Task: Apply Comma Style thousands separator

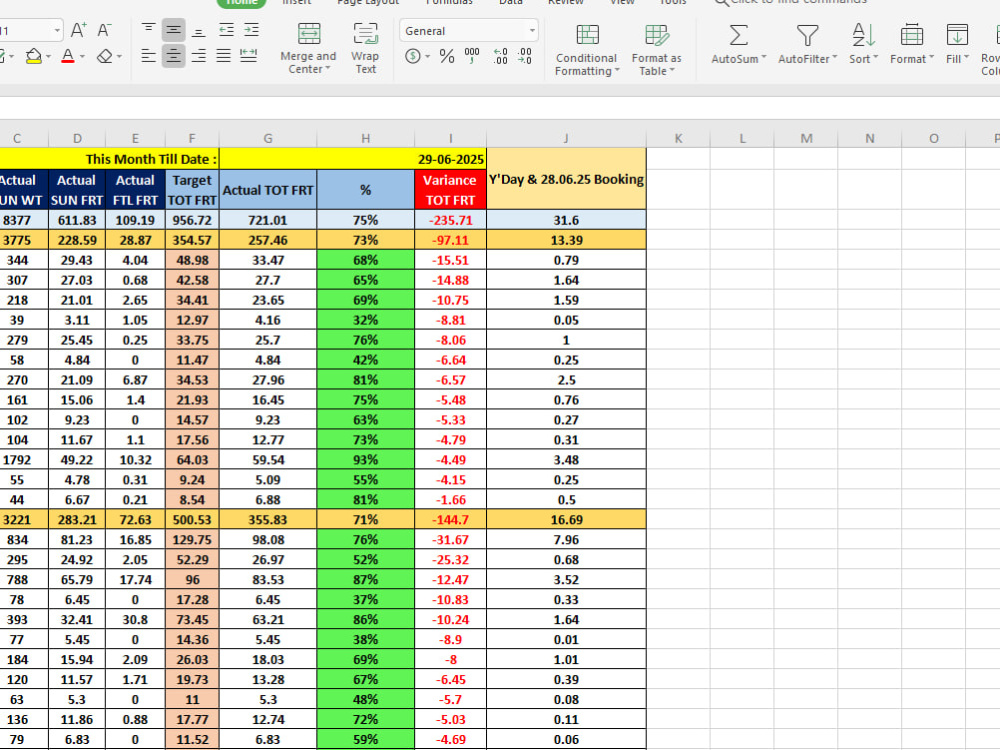Action: pos(472,56)
